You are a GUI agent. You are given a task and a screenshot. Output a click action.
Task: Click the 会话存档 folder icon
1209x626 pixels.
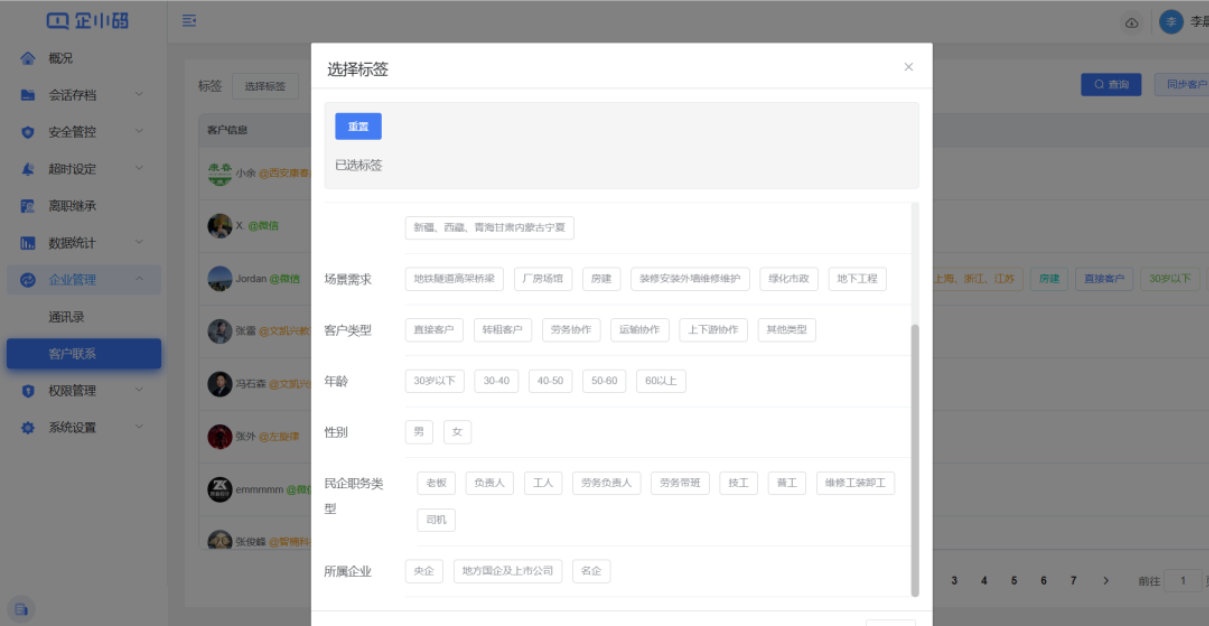28,95
